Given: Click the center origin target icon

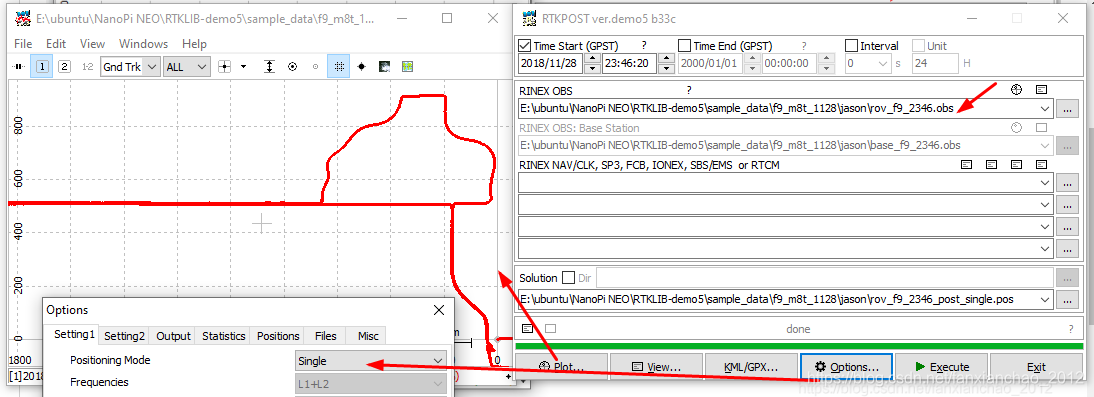Looking at the screenshot, I should pos(292,67).
